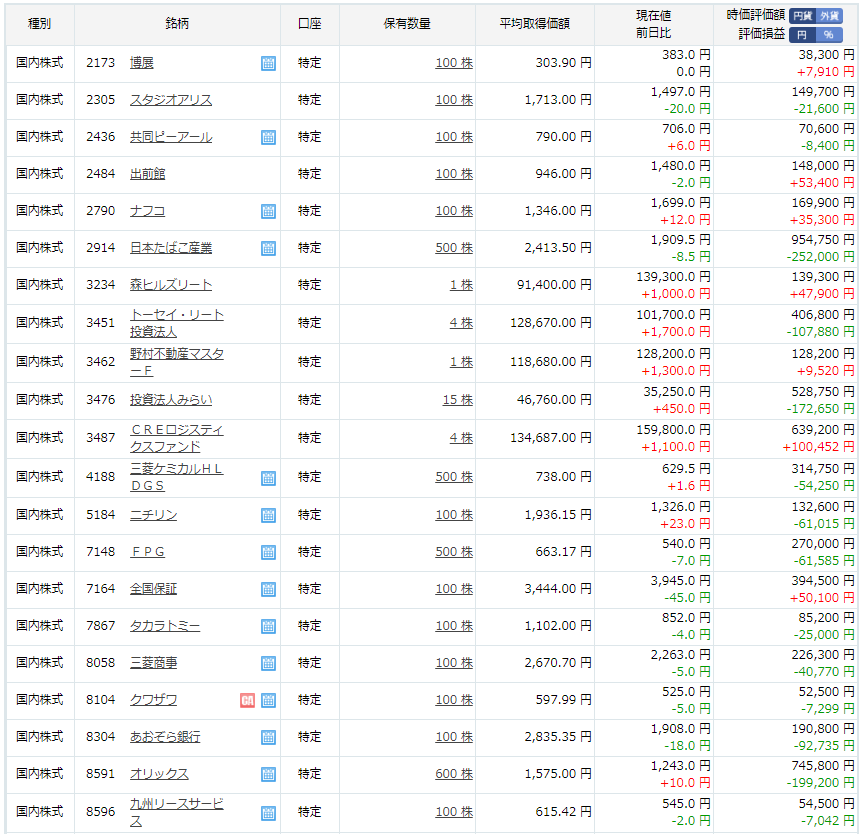Open the calendar icon for 博展
862x834 pixels.
(x=268, y=63)
